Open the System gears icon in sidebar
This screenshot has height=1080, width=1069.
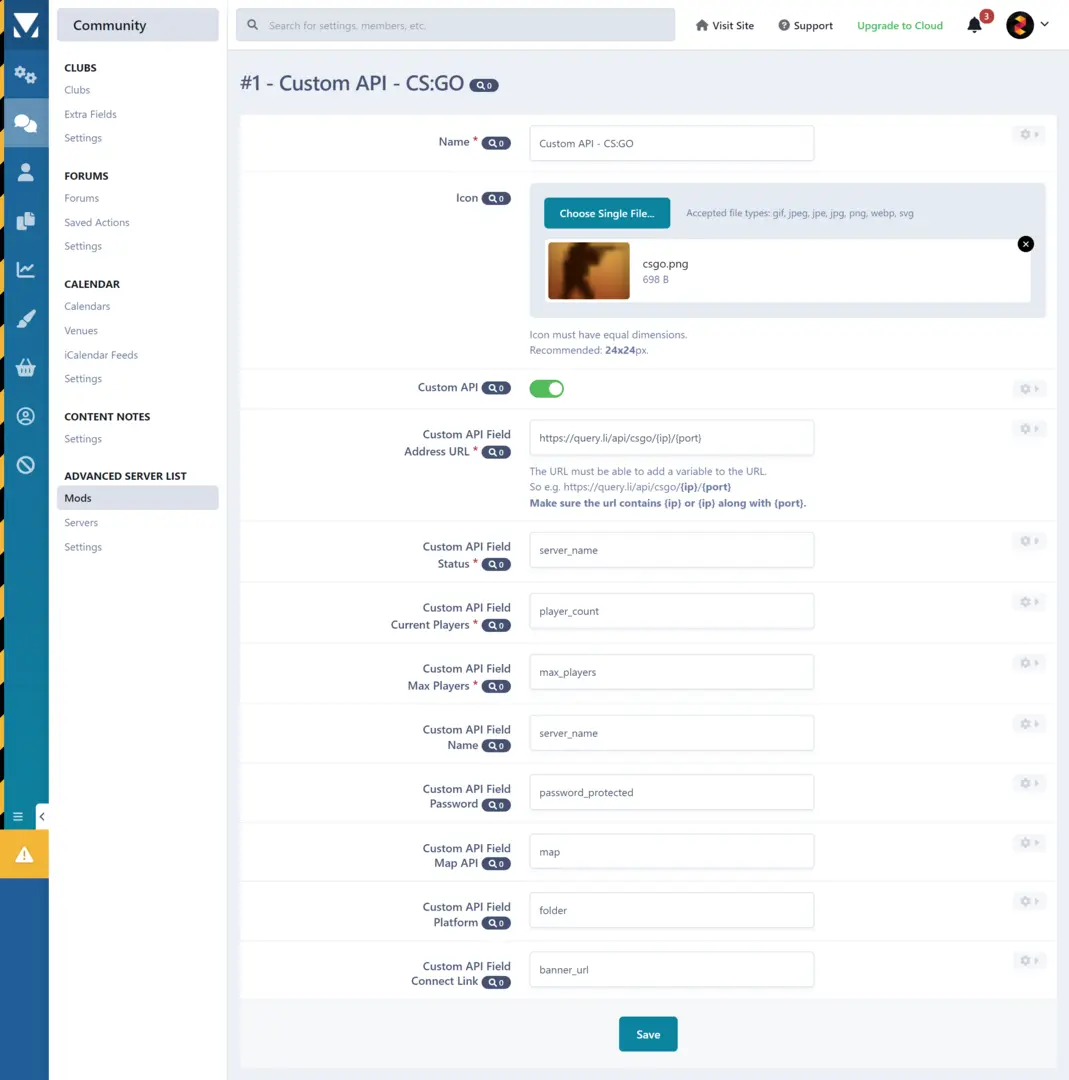25,74
